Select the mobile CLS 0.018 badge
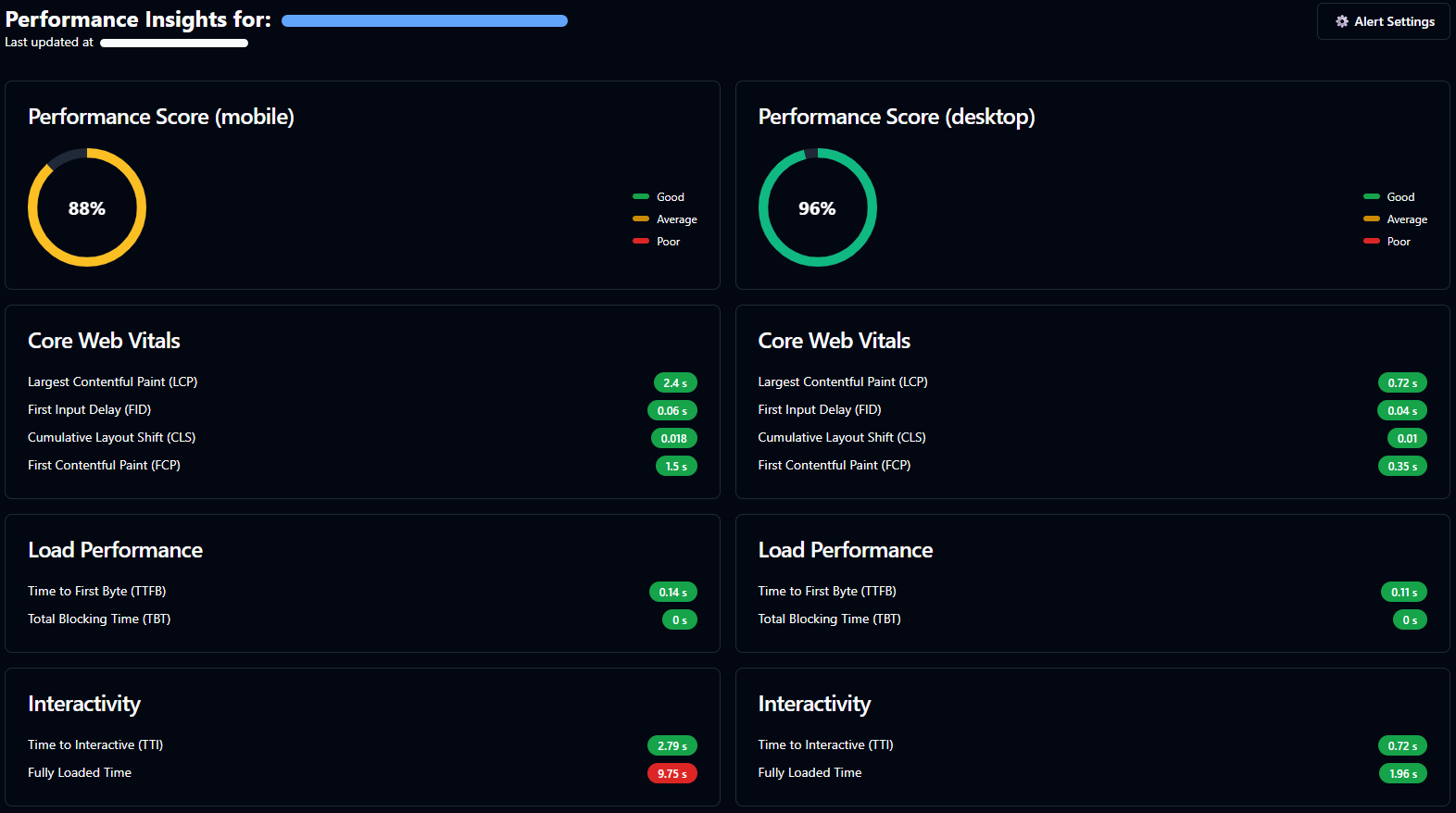This screenshot has height=813, width=1456. pyautogui.click(x=673, y=438)
